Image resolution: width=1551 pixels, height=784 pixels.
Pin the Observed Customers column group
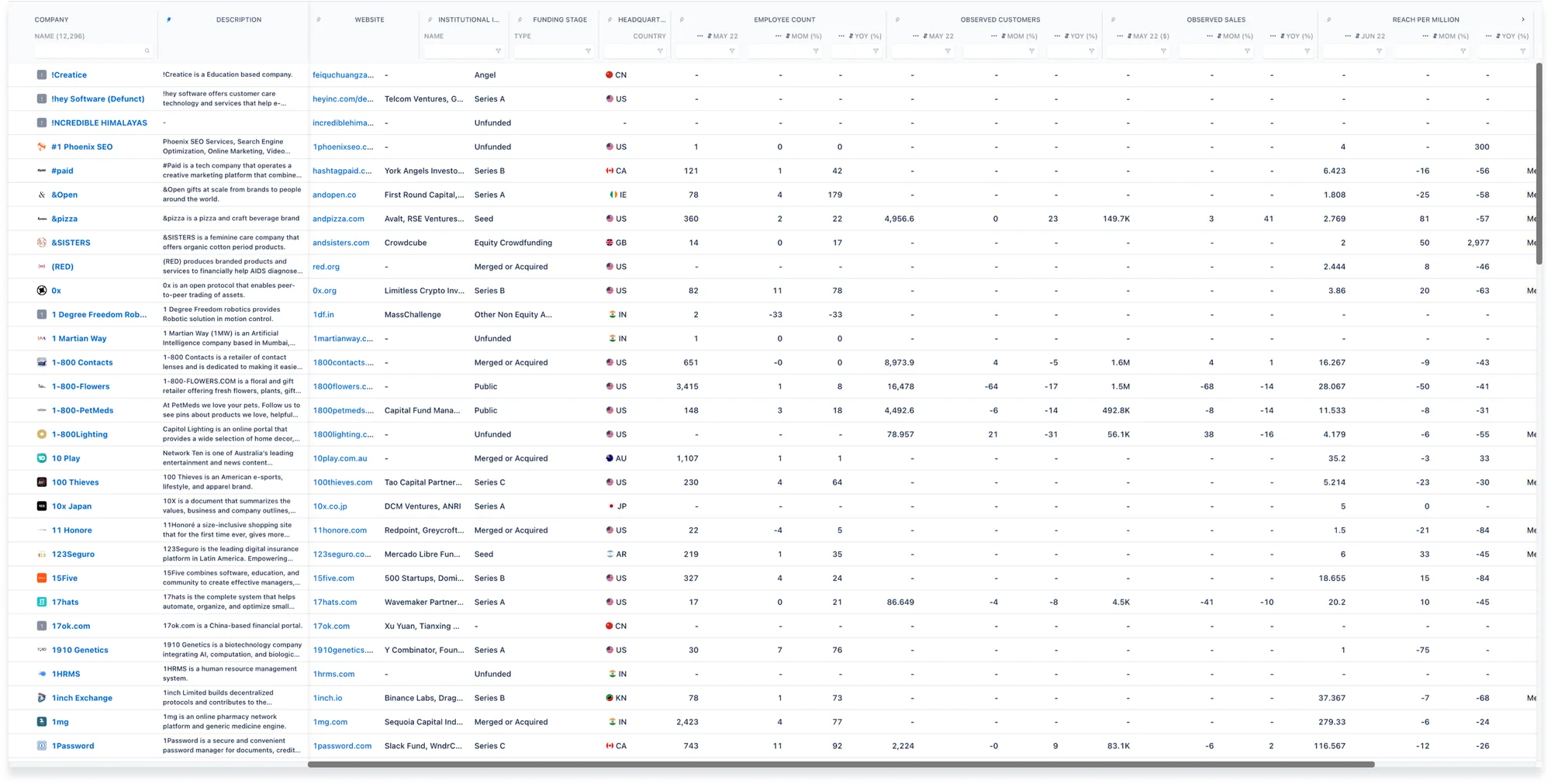(x=897, y=19)
